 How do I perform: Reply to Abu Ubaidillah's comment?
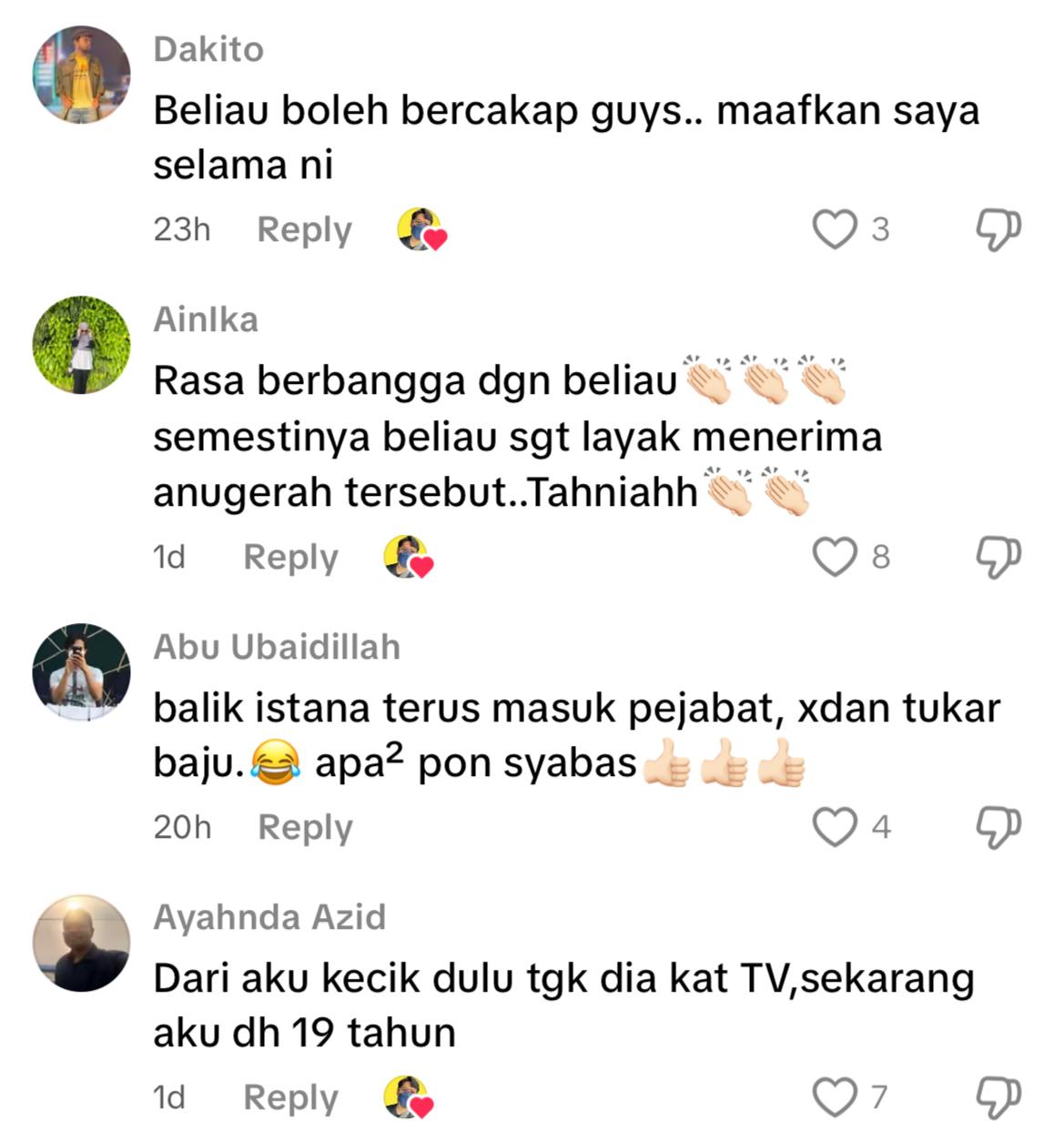(x=305, y=827)
